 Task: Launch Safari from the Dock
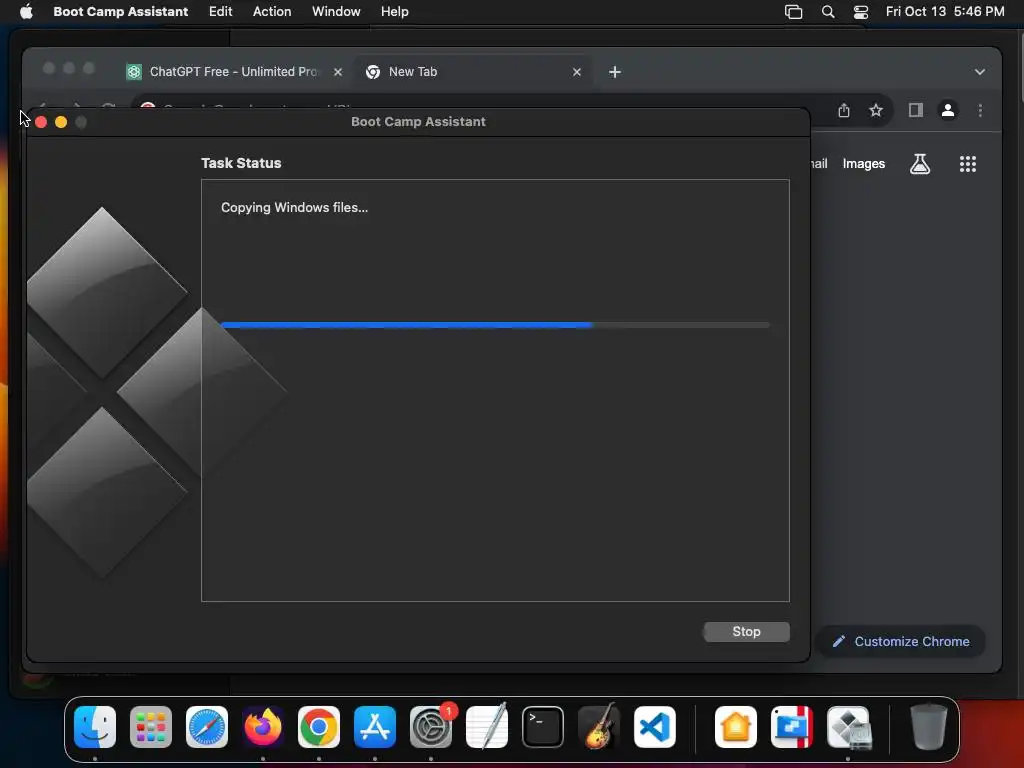tap(207, 727)
